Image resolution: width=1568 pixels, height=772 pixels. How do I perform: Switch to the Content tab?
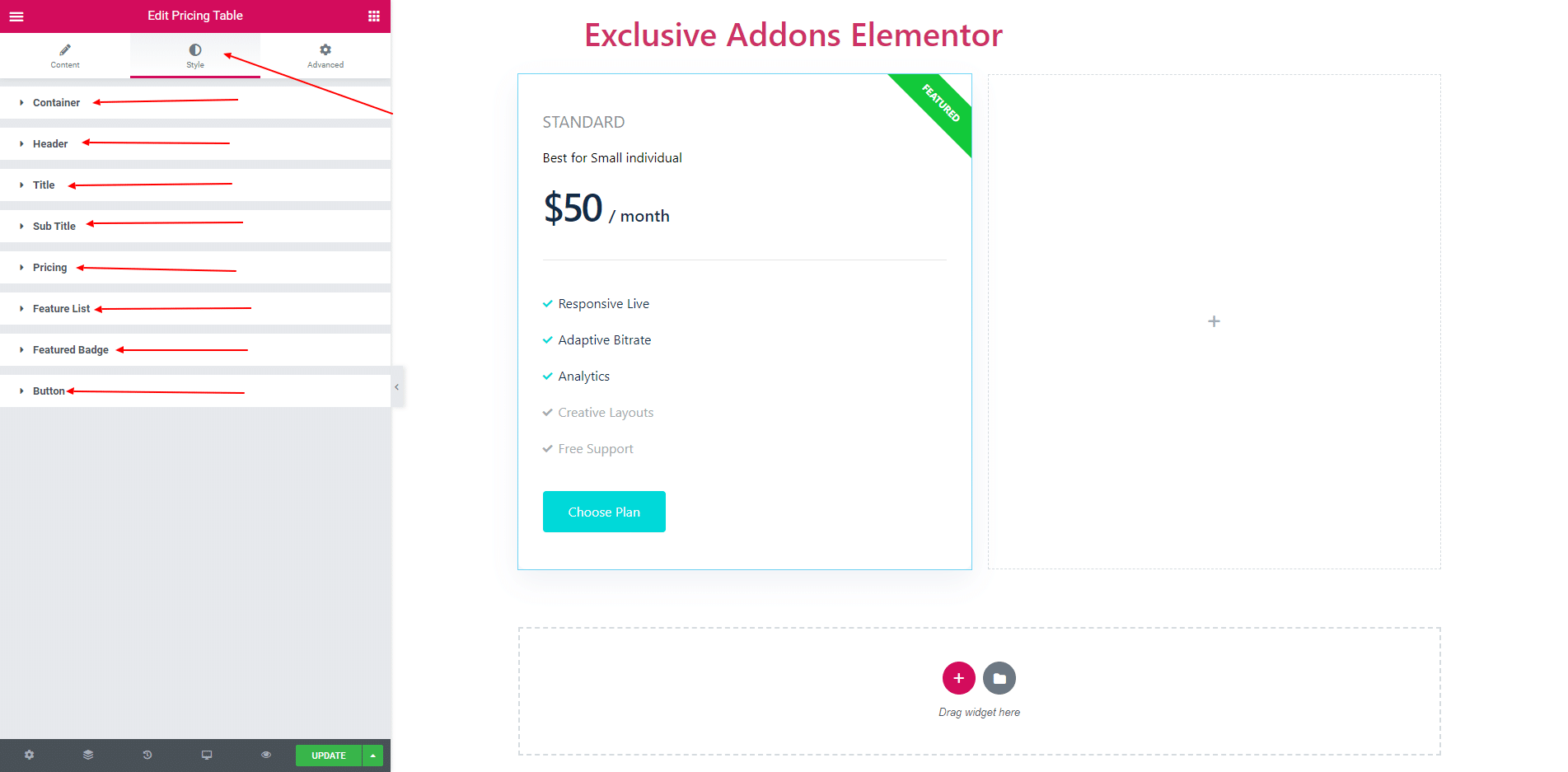pos(65,55)
